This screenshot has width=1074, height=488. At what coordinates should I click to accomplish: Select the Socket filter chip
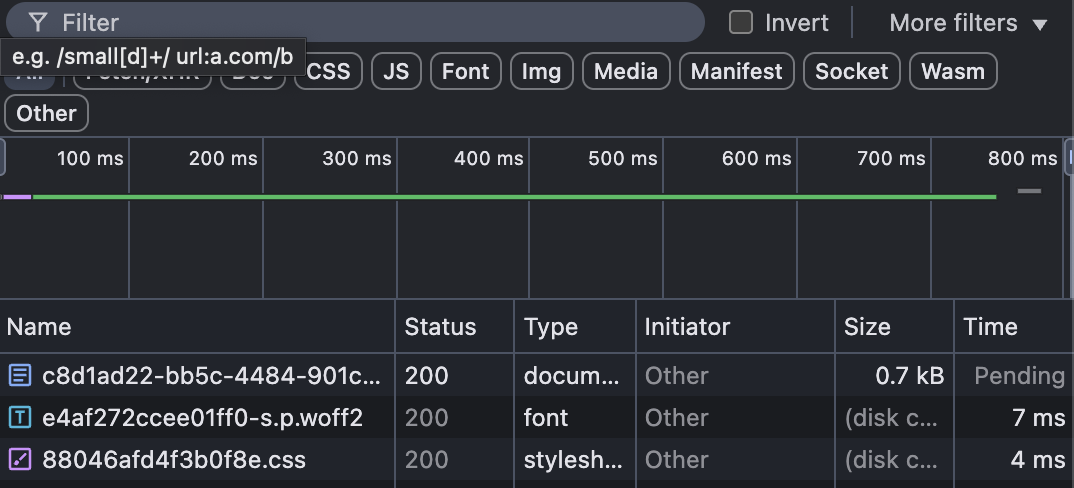point(851,71)
